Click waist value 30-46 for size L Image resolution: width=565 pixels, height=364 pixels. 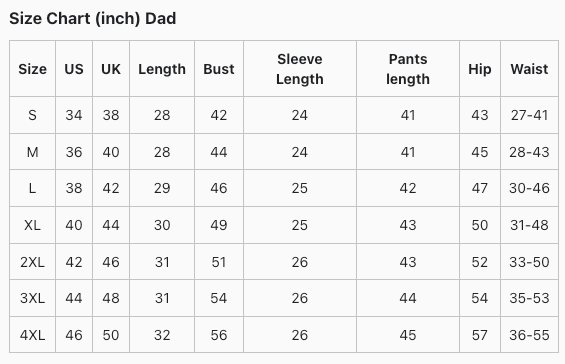(x=529, y=188)
